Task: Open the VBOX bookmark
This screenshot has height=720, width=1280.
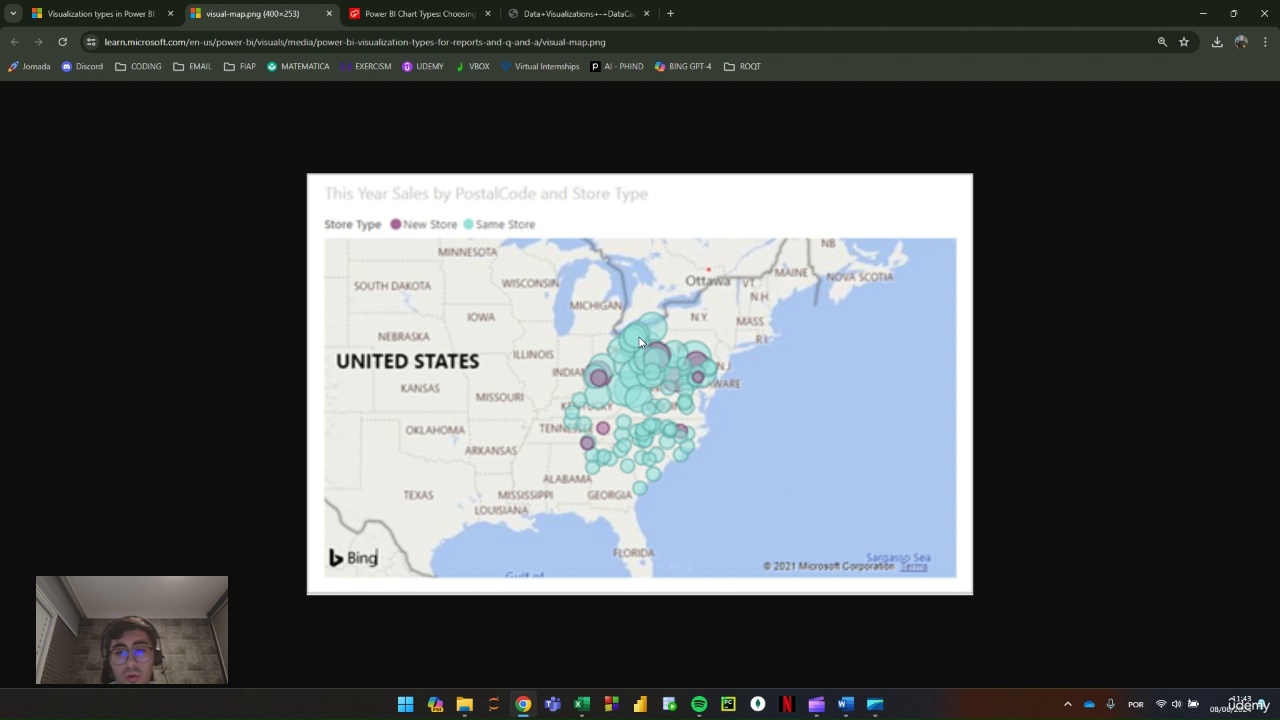Action: [x=472, y=67]
